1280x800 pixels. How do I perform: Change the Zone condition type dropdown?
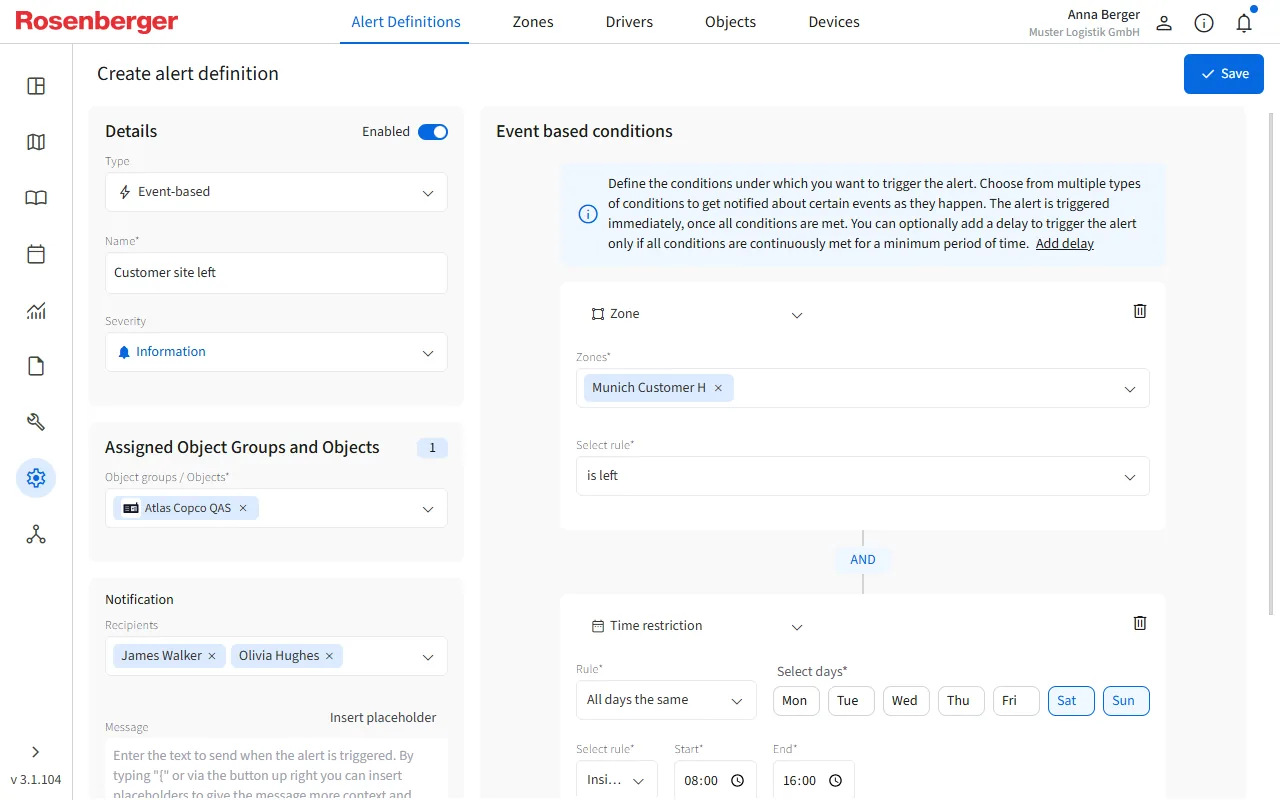pyautogui.click(x=696, y=314)
